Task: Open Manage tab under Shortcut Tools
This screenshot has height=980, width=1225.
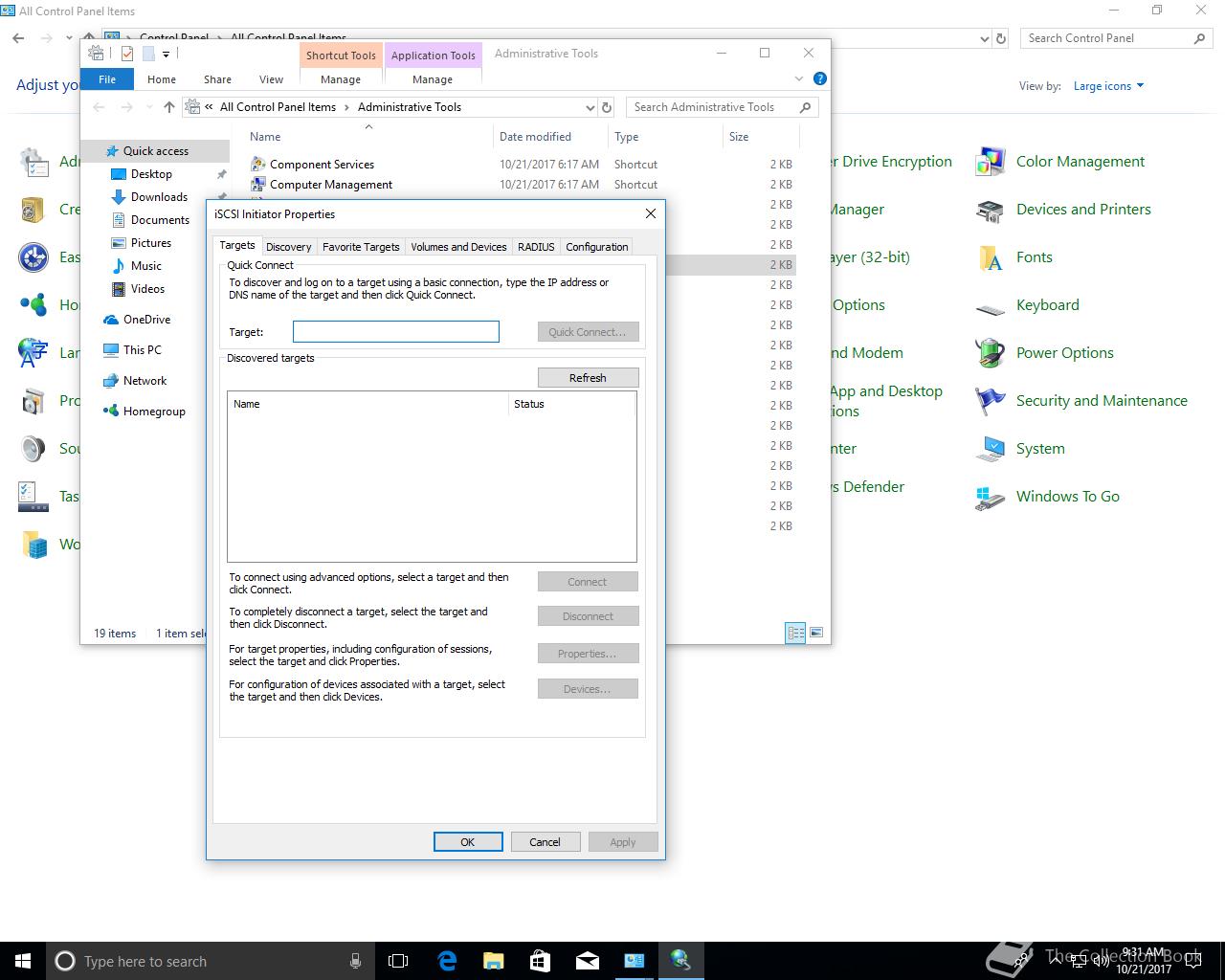Action: pyautogui.click(x=341, y=79)
